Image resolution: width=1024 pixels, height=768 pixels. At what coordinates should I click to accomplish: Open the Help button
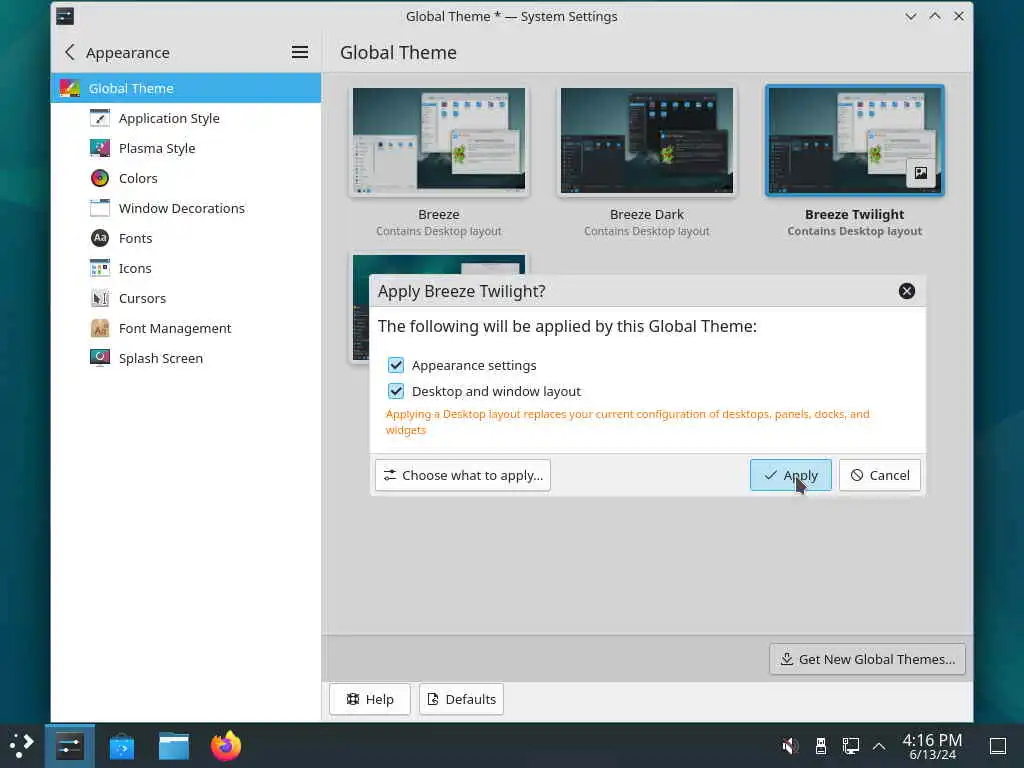pos(370,699)
